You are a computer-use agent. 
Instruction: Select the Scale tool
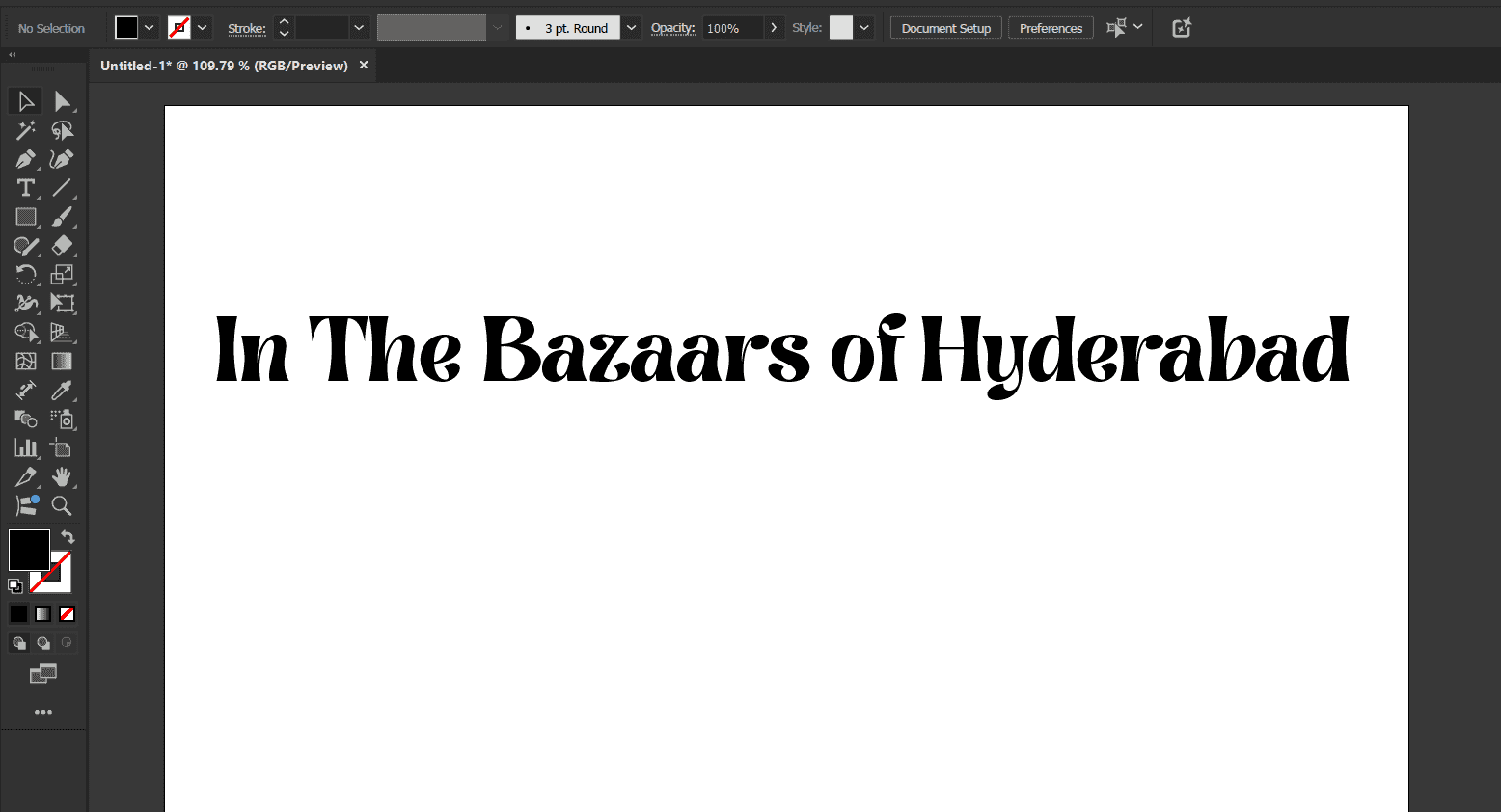63,275
